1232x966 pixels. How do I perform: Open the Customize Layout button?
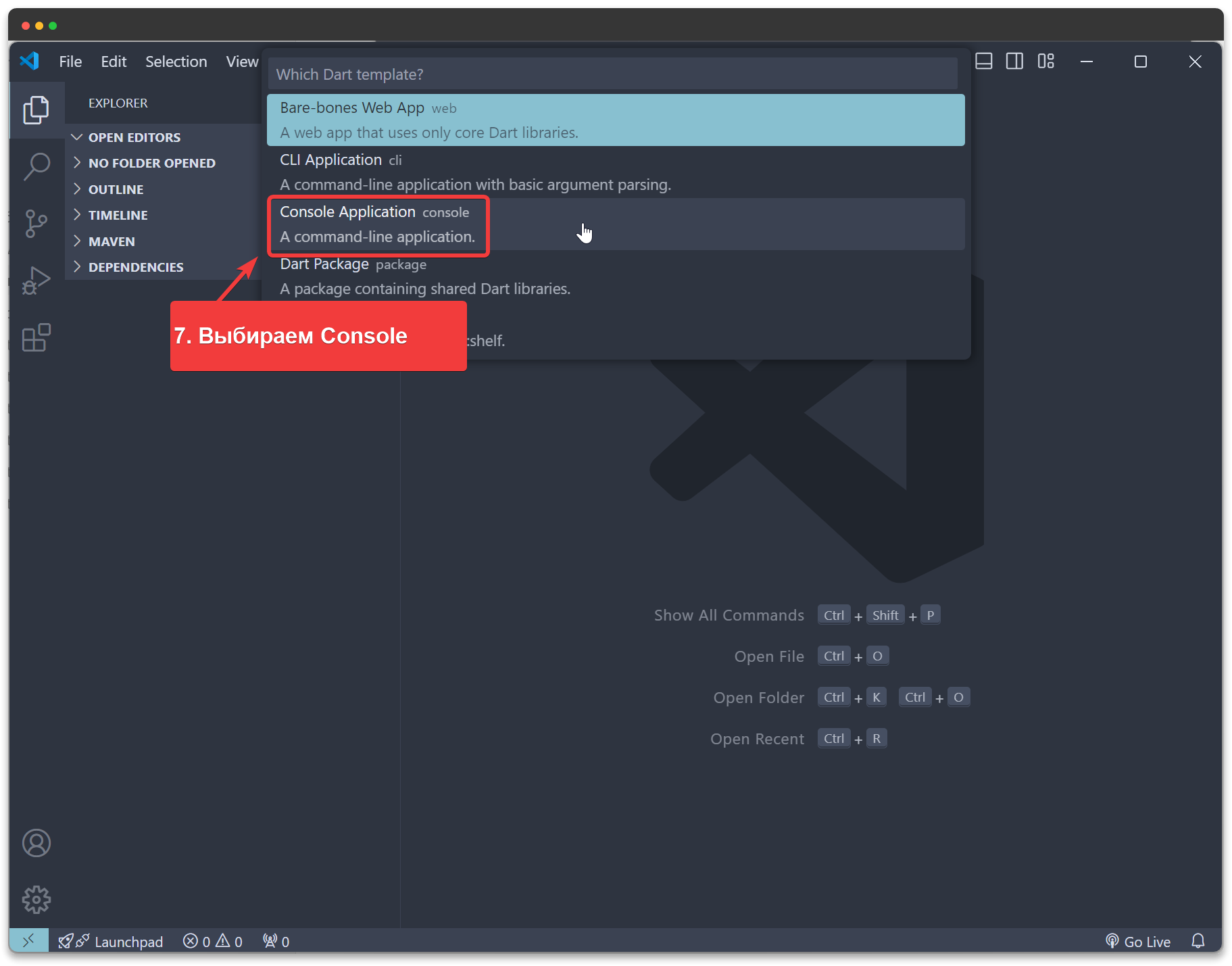[1045, 62]
